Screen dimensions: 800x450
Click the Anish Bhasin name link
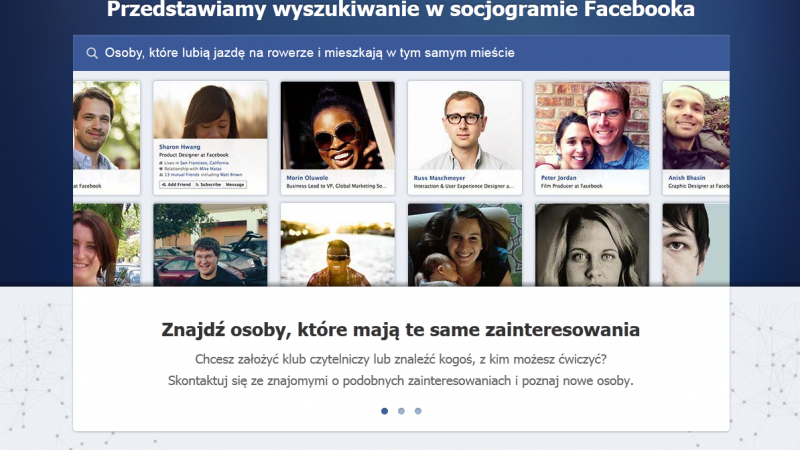click(x=687, y=178)
